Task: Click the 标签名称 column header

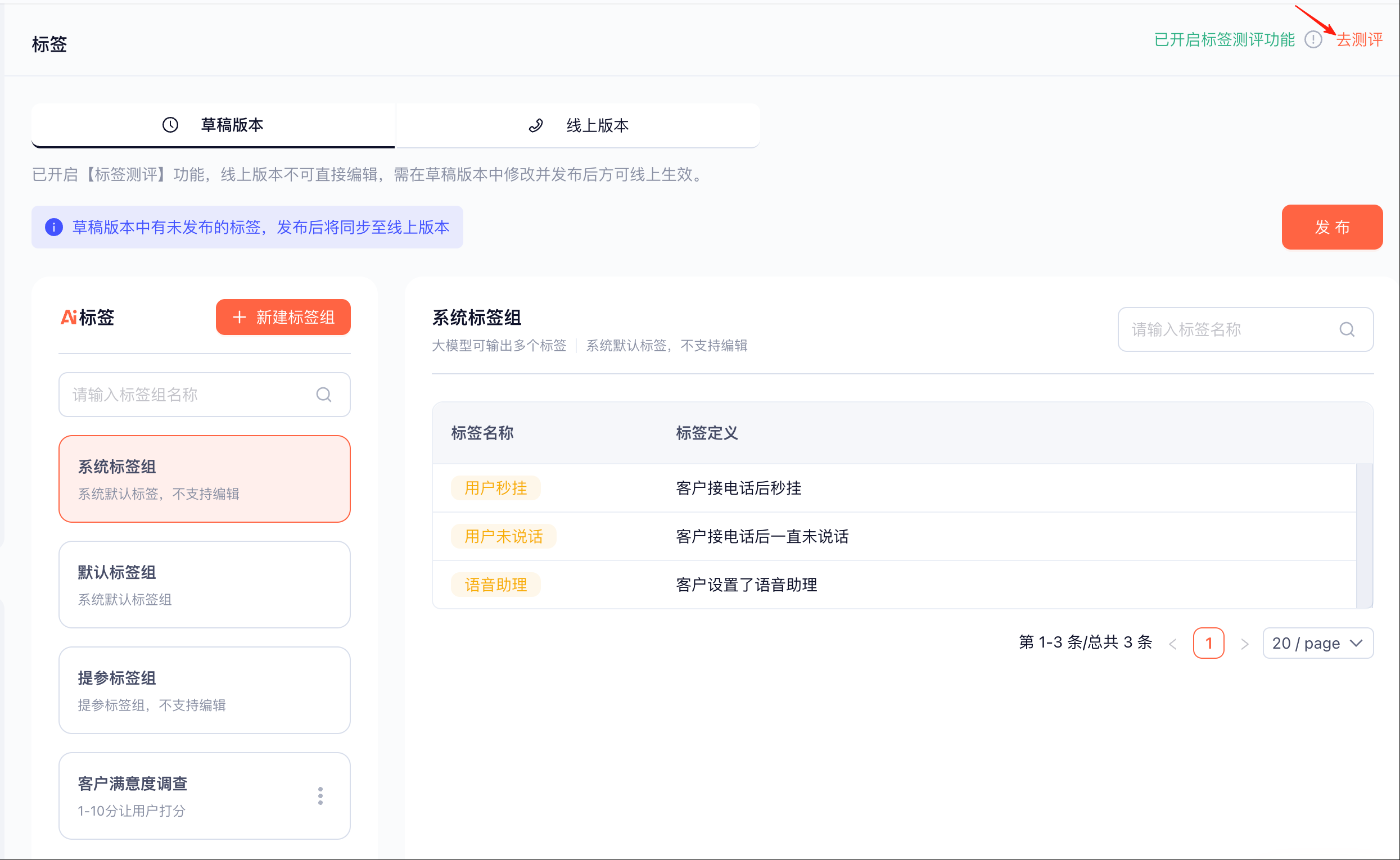Action: point(482,433)
